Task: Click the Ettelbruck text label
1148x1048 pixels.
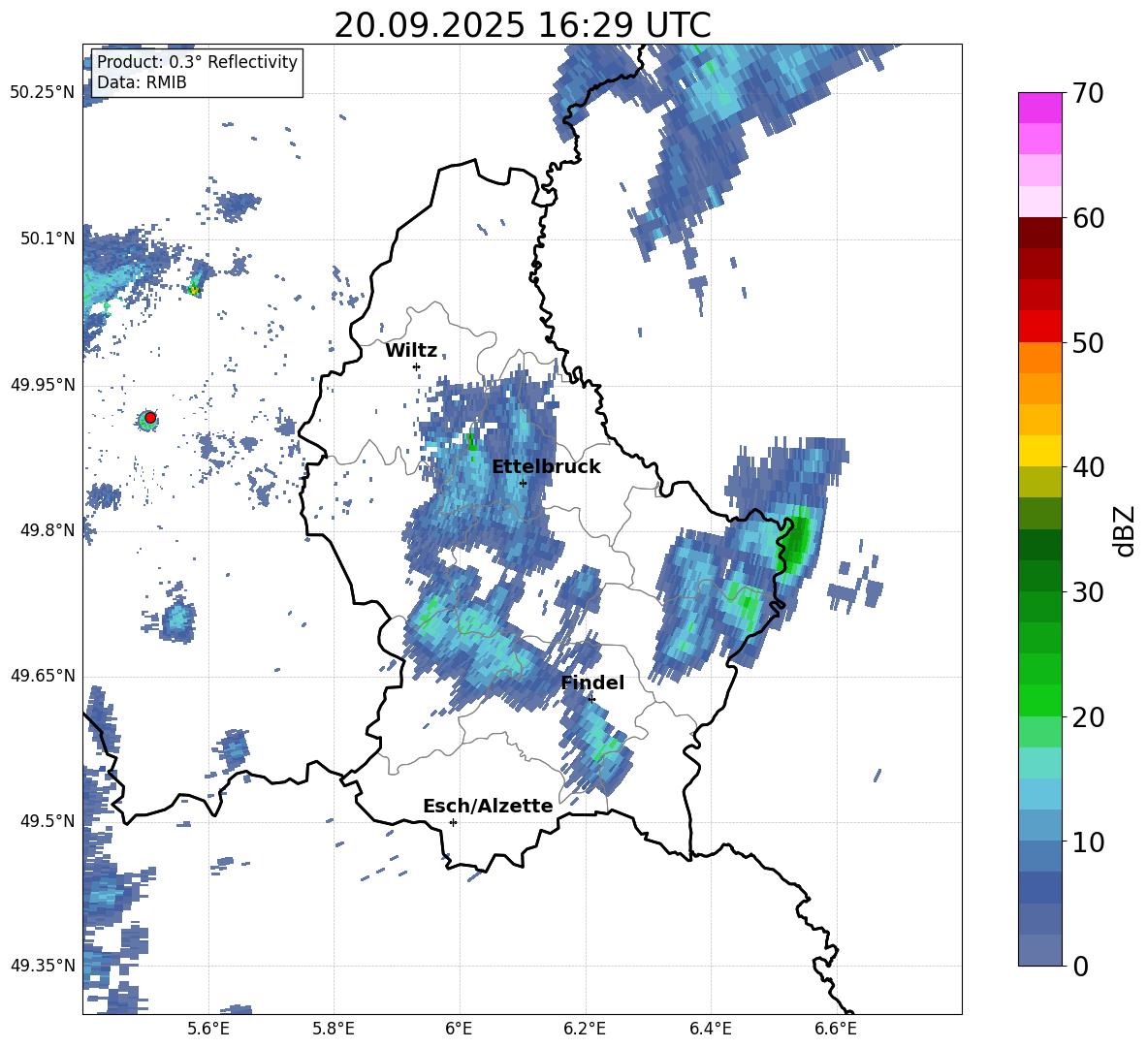Action: (546, 467)
